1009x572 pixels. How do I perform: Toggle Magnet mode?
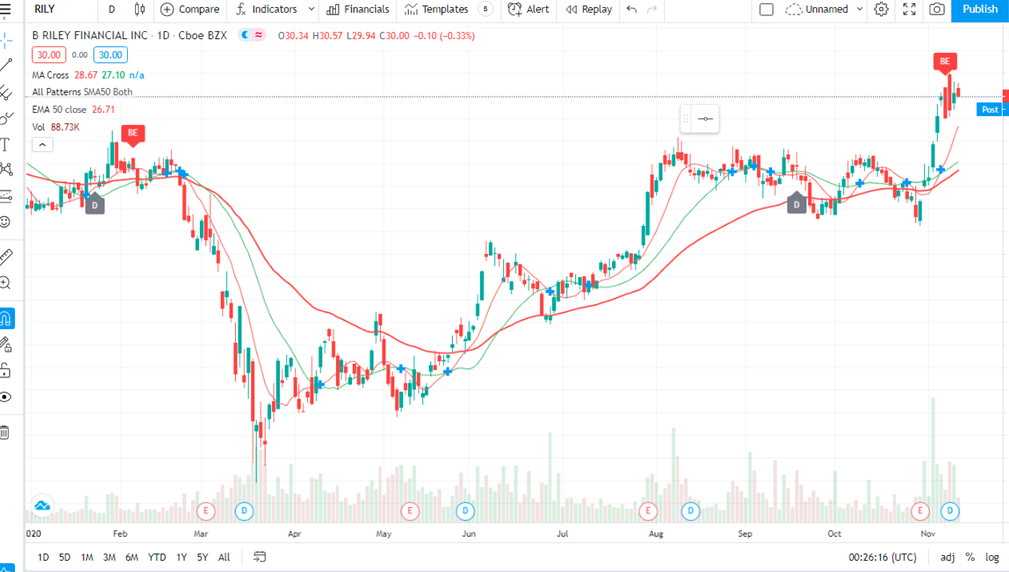[x=6, y=319]
